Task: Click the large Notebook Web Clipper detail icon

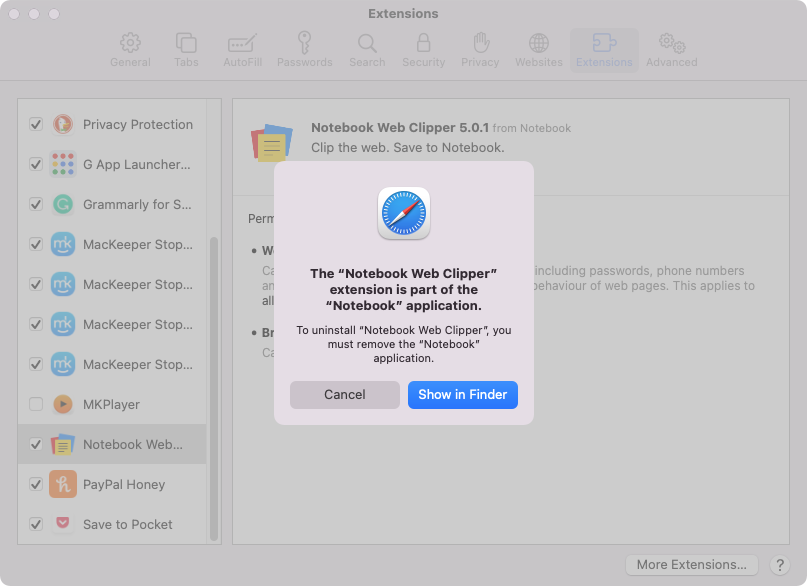Action: point(272,143)
